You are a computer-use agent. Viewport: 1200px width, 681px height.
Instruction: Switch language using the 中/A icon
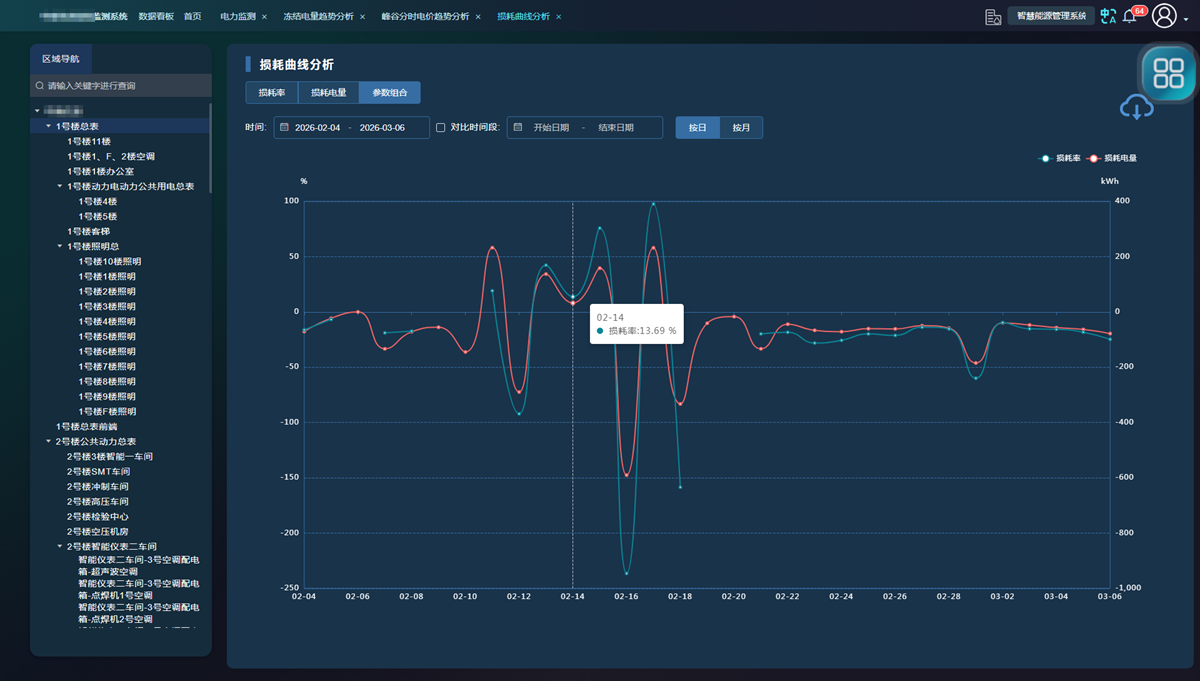1108,16
